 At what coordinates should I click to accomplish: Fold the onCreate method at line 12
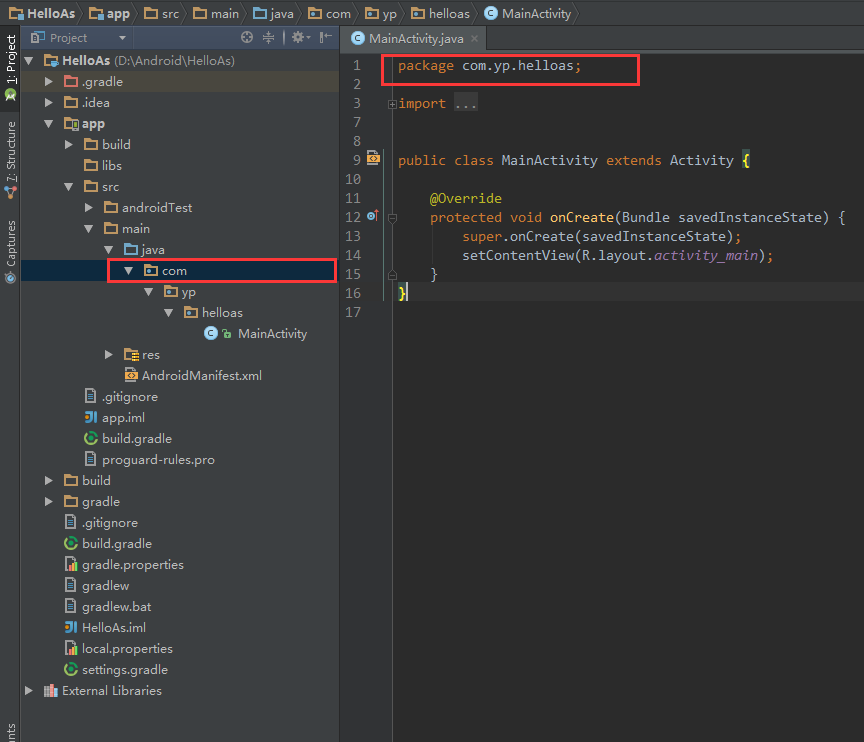(392, 218)
